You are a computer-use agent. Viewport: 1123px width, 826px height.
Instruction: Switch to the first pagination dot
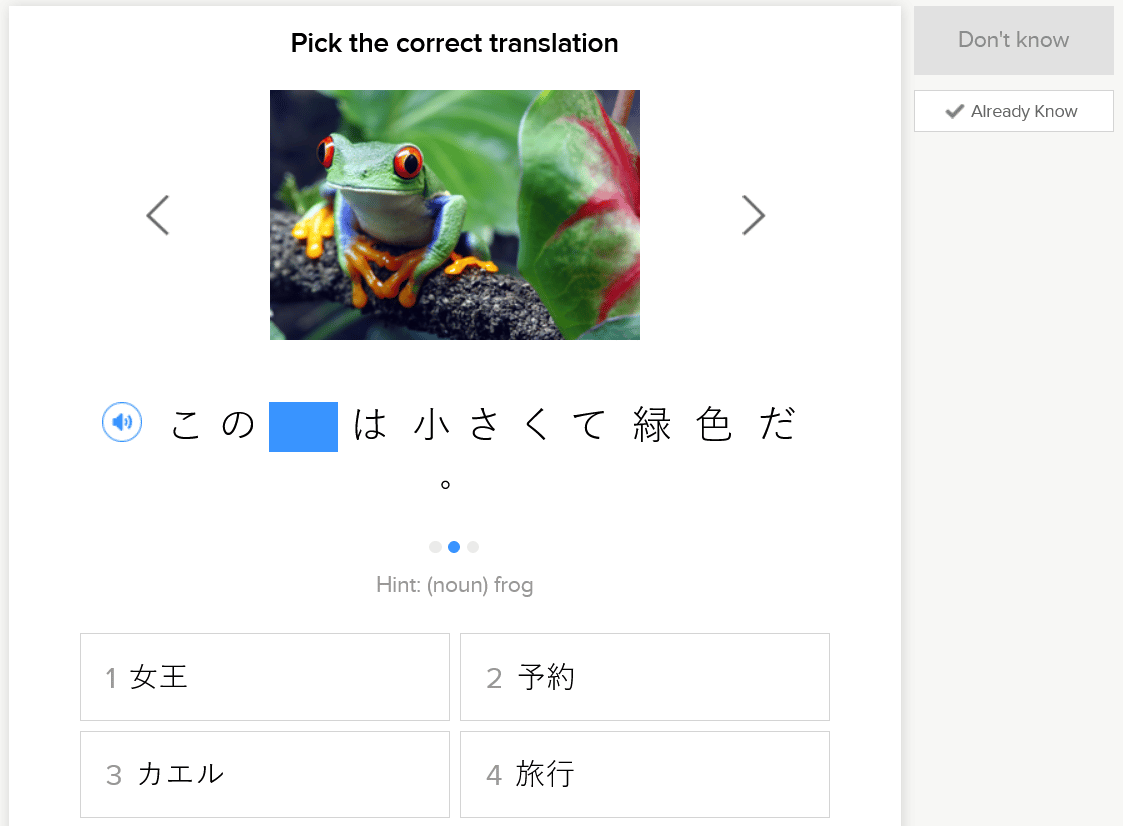tap(435, 547)
